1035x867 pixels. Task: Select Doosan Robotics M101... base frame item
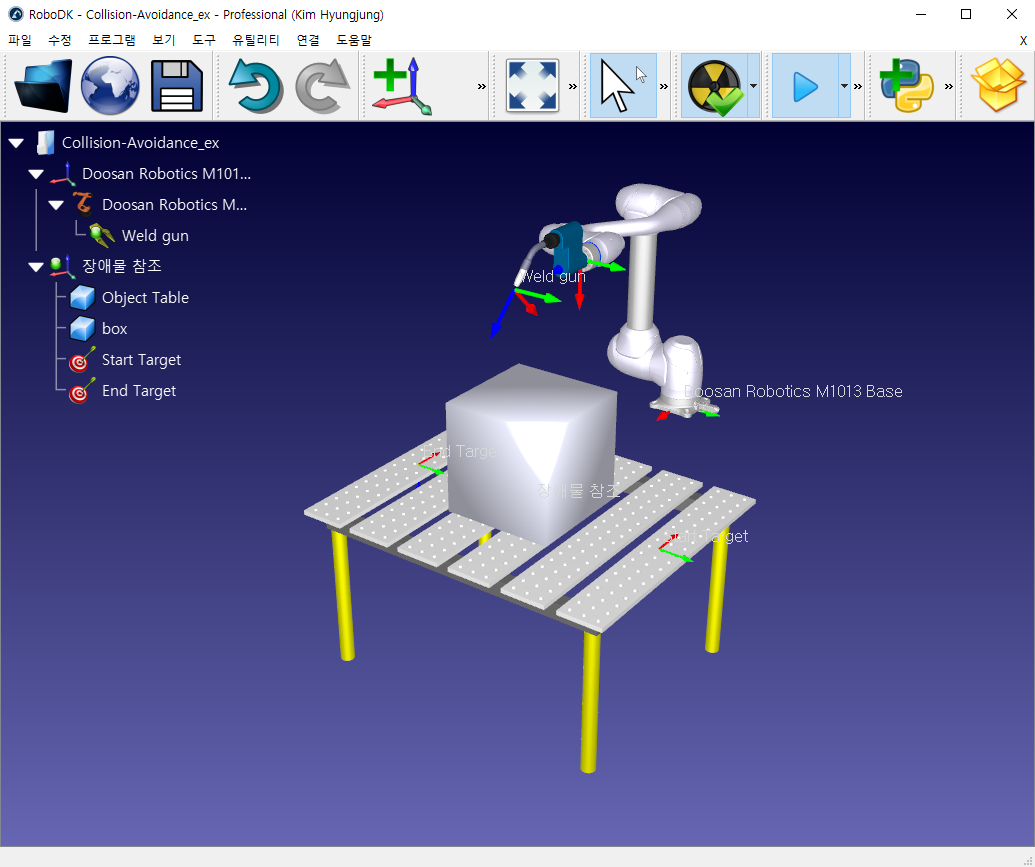pyautogui.click(x=166, y=174)
